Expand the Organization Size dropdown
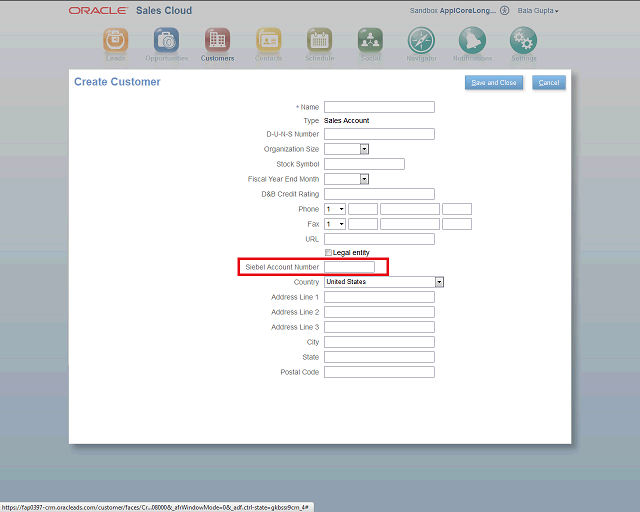Screen dimensions: 640x512 (364, 149)
